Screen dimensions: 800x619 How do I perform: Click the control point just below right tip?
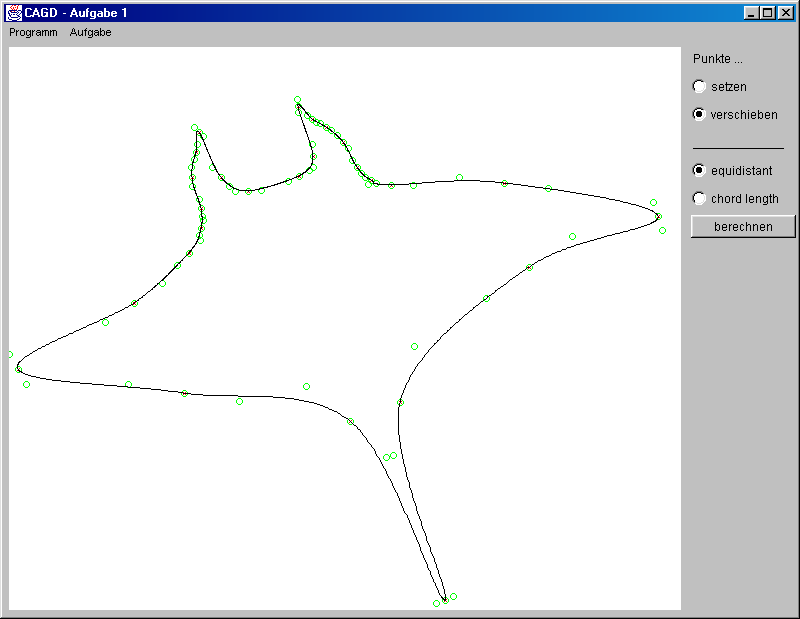coord(662,231)
